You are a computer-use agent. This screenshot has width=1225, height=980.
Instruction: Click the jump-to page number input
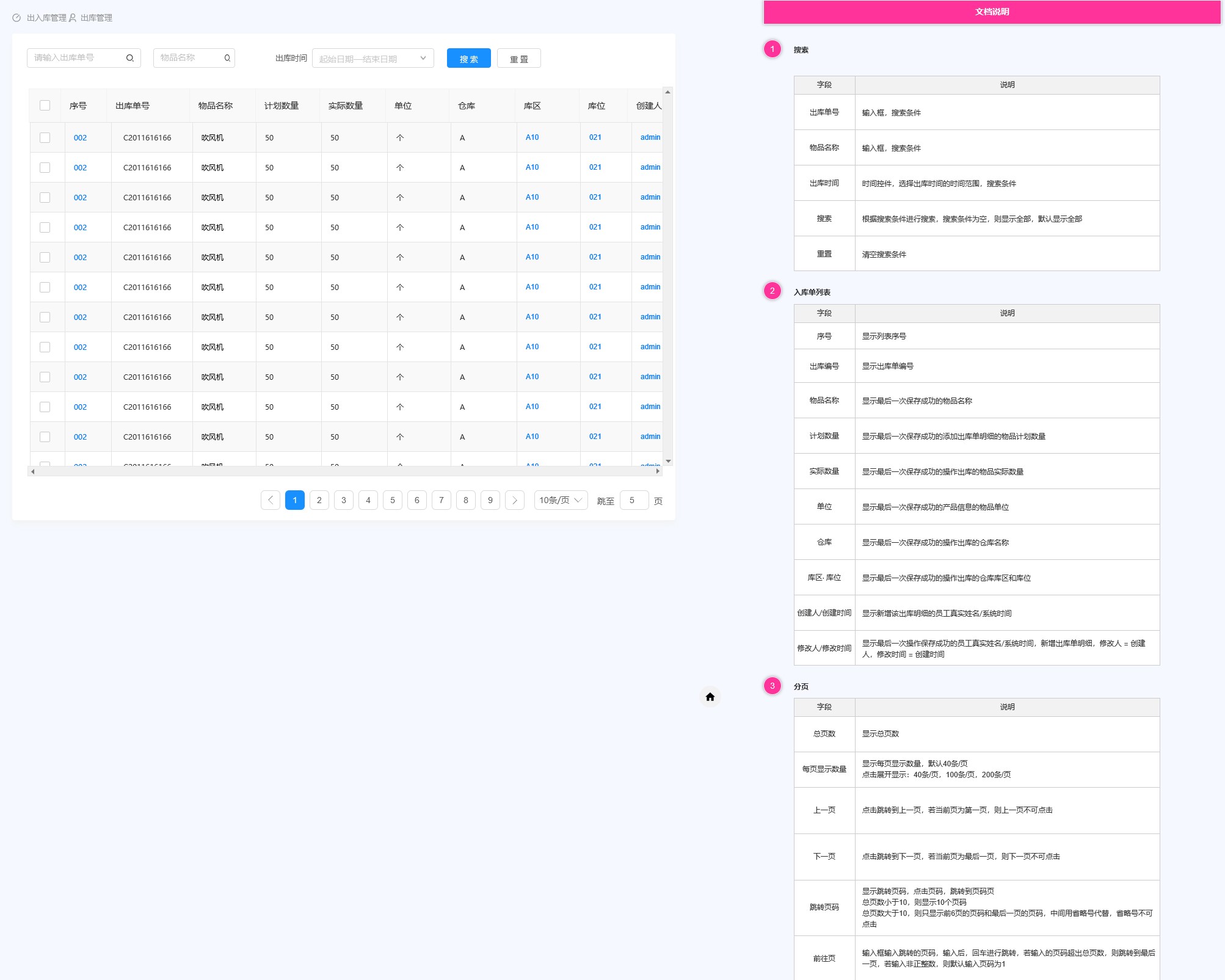click(x=634, y=500)
